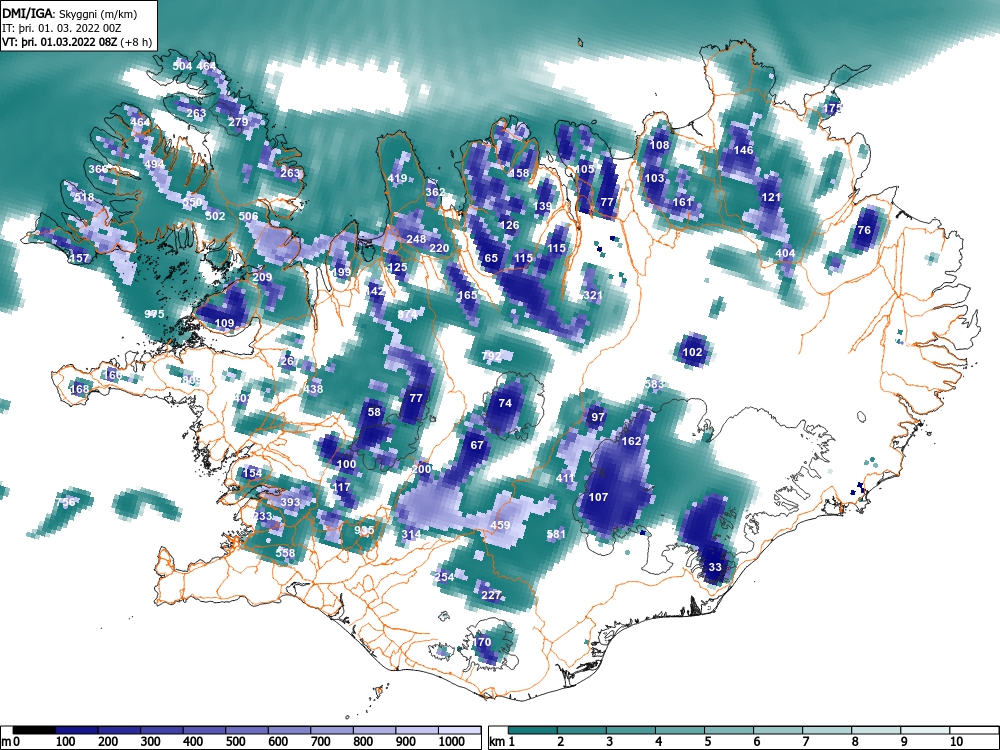Click the 'IT: þri. 01. 03. 2022 00Z' line
Screen dimensions: 1000x750
[x=61, y=28]
